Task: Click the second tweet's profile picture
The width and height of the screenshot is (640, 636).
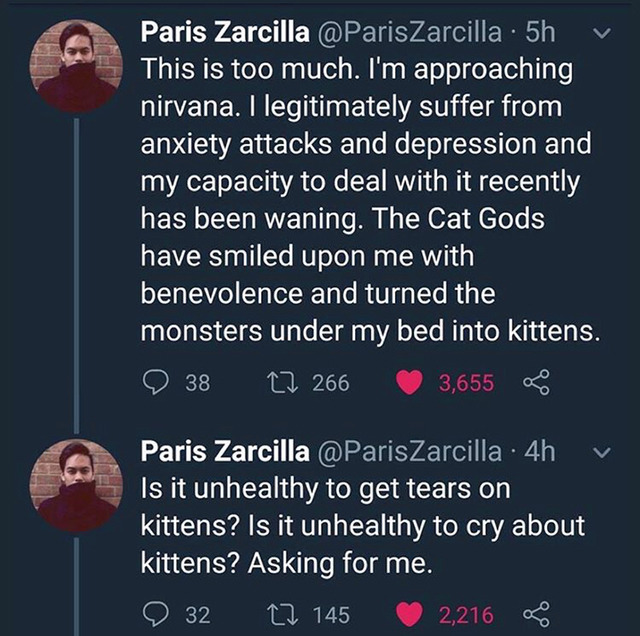Action: point(77,487)
